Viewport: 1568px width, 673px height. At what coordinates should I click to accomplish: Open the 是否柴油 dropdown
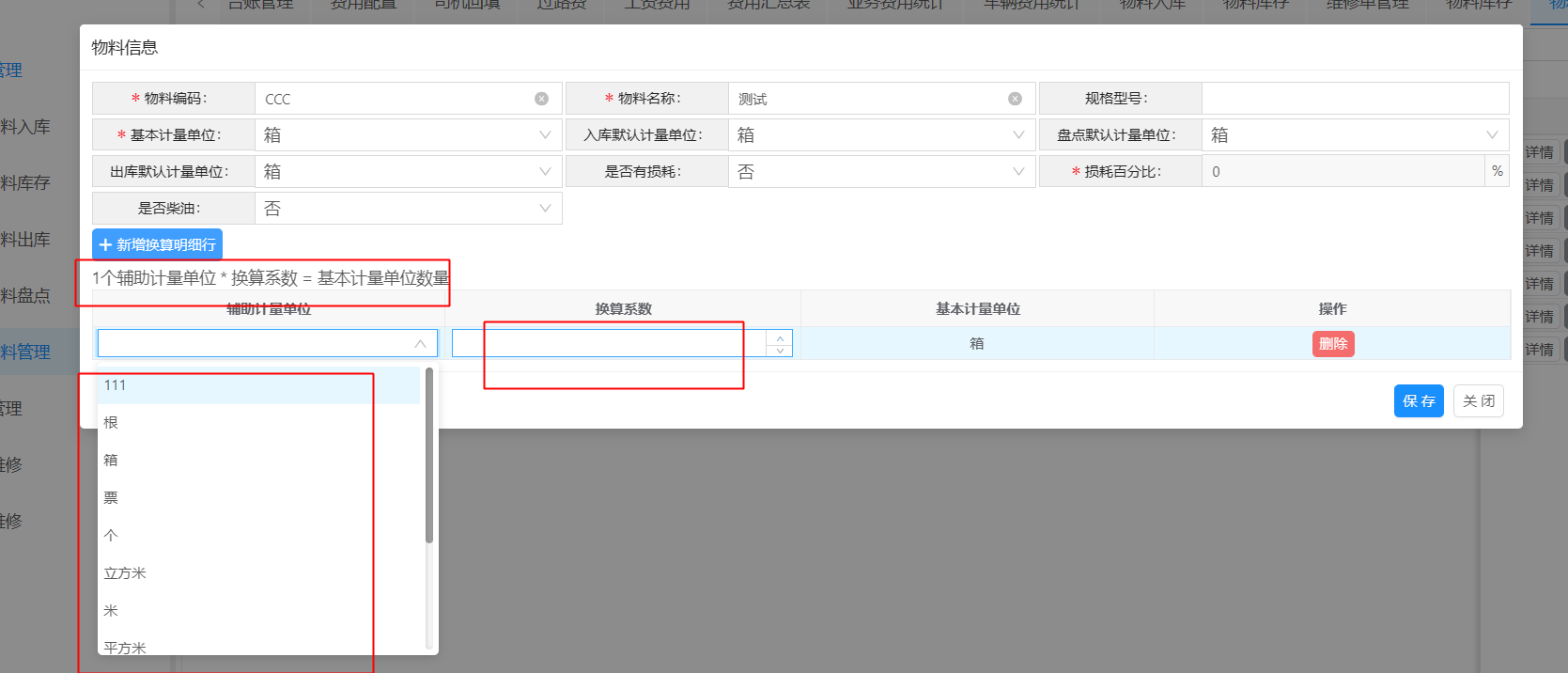click(x=408, y=209)
